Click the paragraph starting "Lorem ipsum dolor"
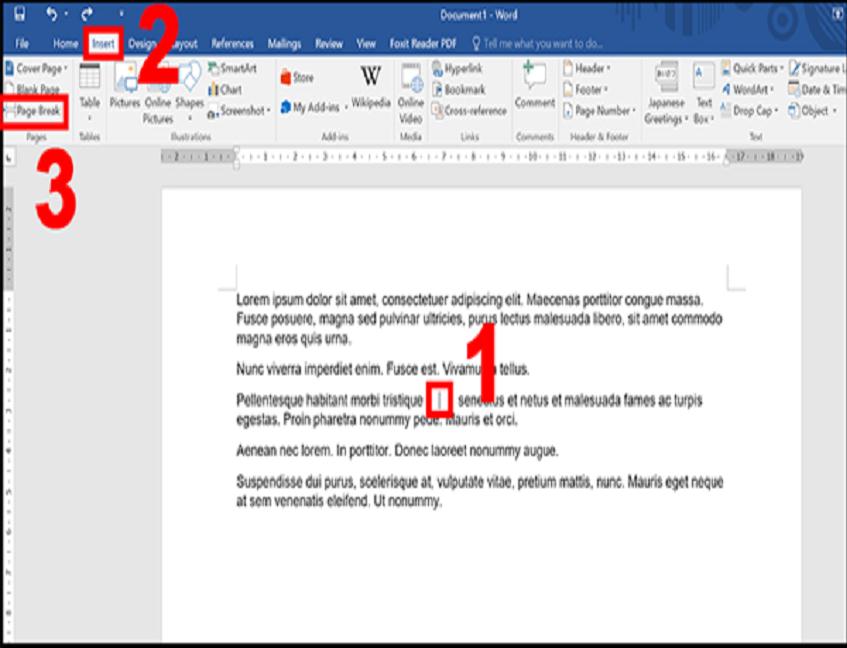This screenshot has width=847, height=648. [x=479, y=319]
